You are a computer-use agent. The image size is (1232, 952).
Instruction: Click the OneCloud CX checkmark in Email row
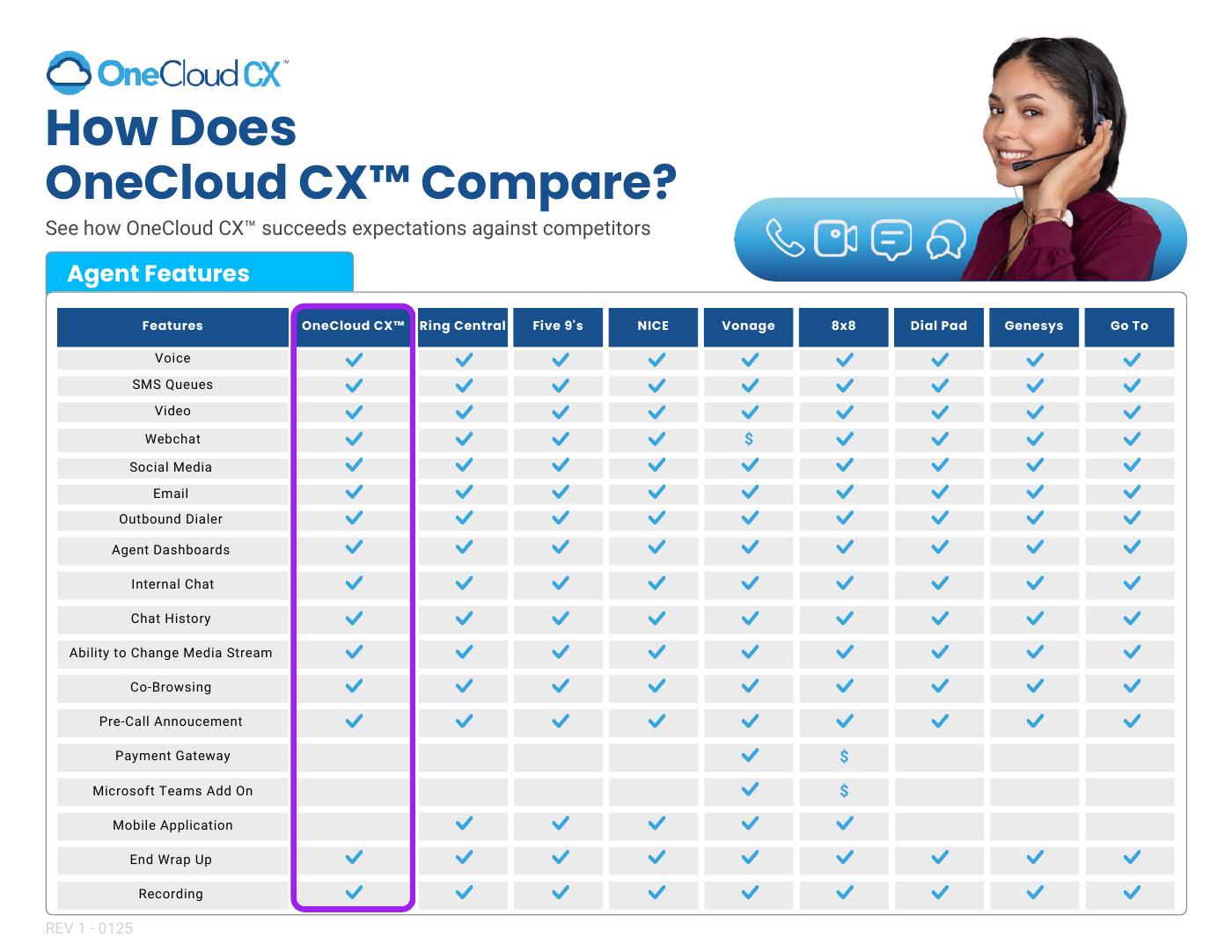(x=354, y=491)
